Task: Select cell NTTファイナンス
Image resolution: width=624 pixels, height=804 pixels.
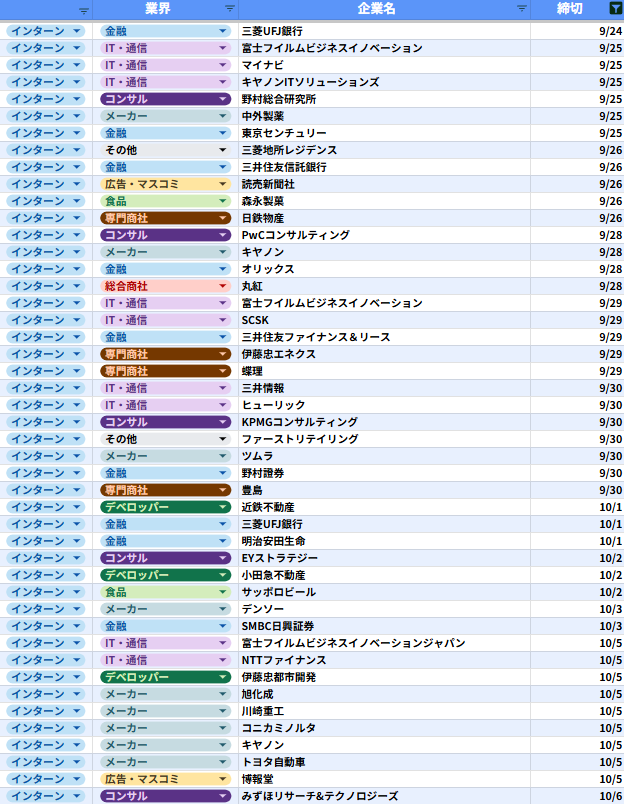Action: coord(385,660)
